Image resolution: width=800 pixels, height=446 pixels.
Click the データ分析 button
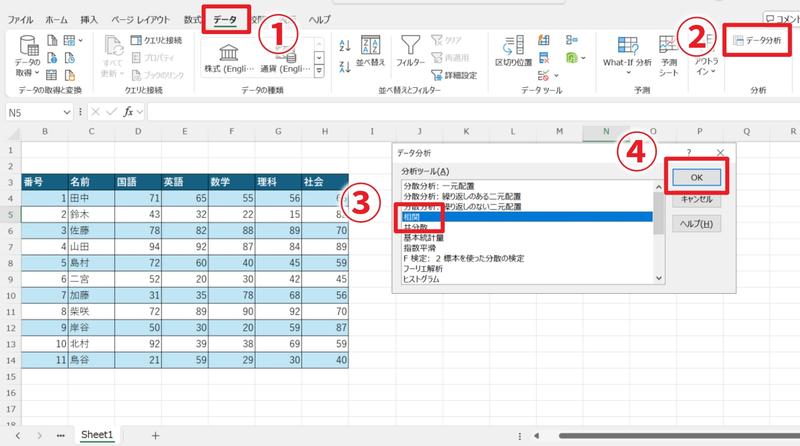[x=757, y=40]
